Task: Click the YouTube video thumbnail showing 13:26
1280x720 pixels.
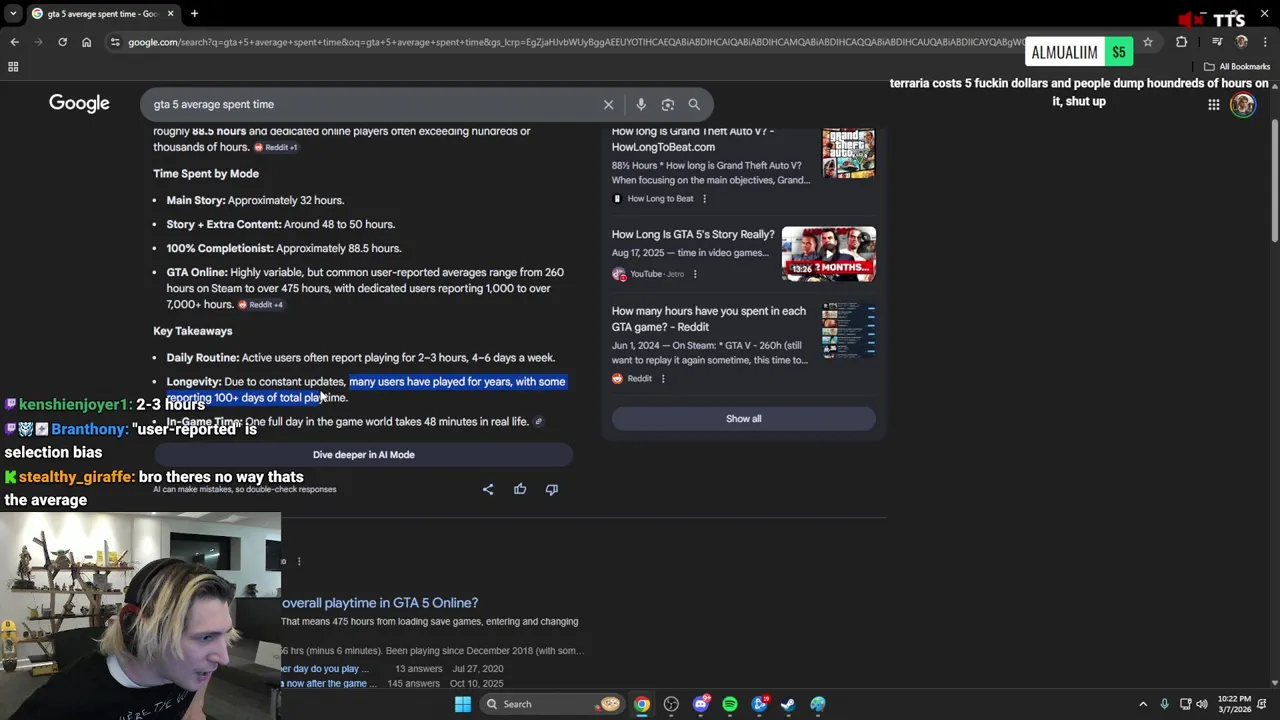Action: click(828, 254)
